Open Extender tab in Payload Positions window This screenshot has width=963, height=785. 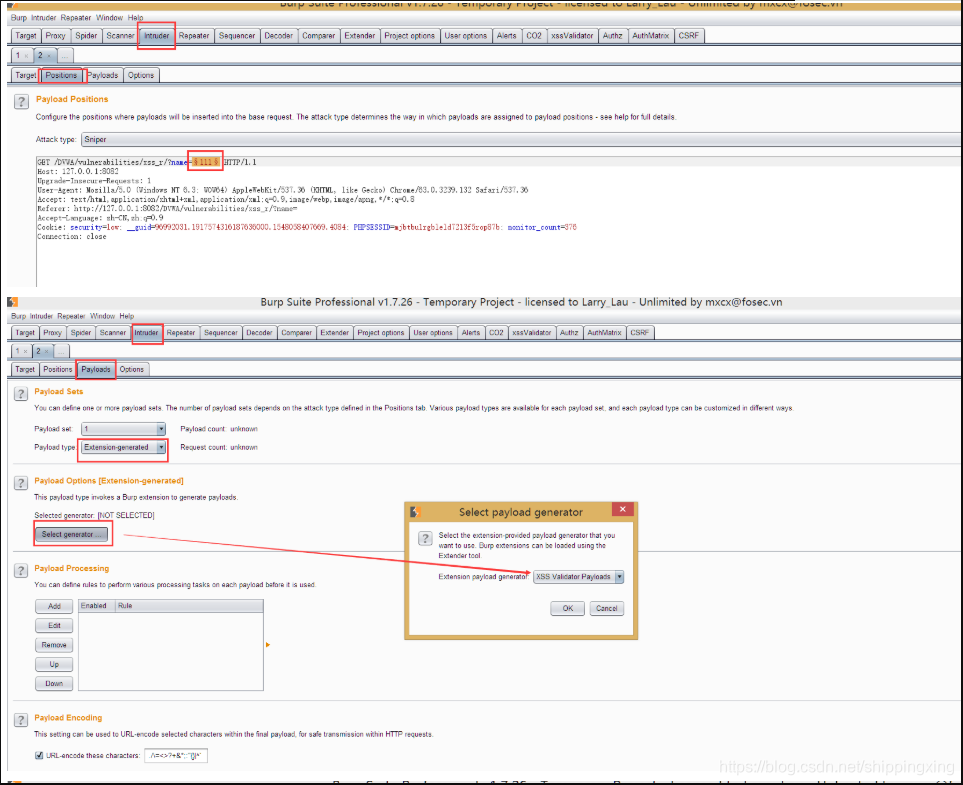pos(359,36)
